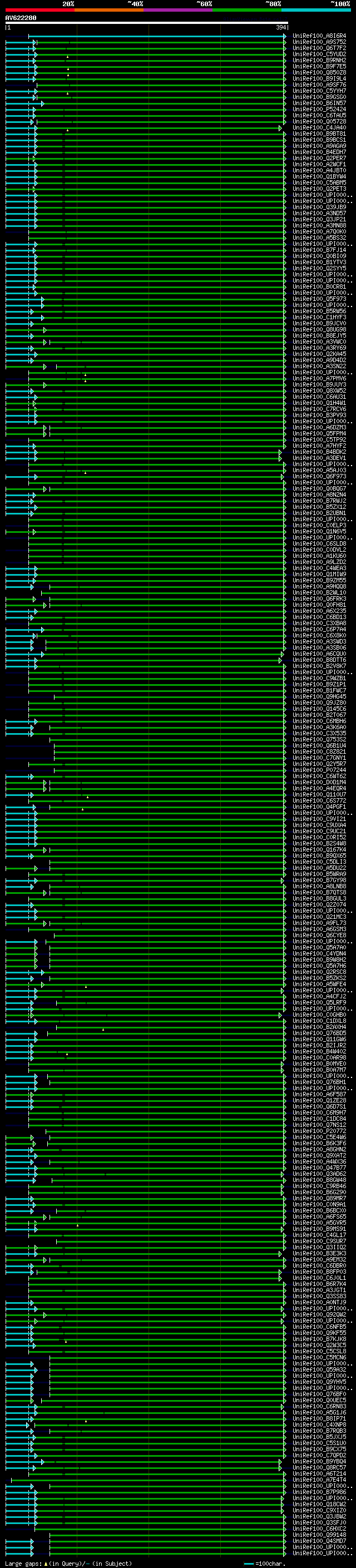Click hit label UniRef100_B2V8K7
Image resolution: width=356 pixels, height=1568 pixels.
[x=319, y=666]
